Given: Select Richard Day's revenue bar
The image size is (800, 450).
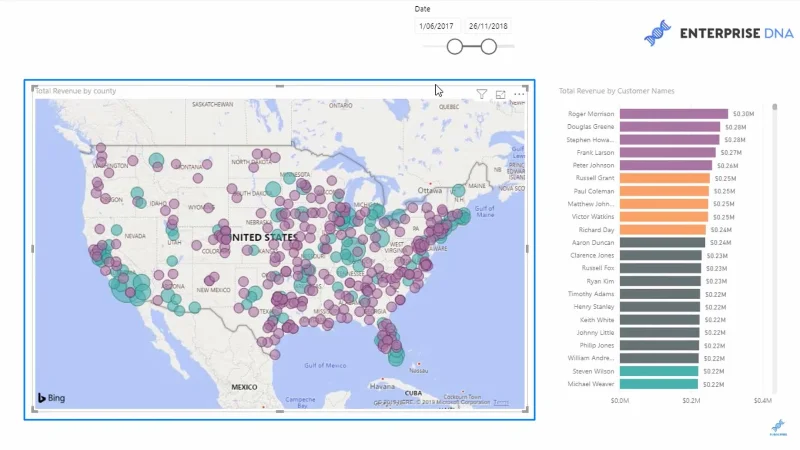Looking at the screenshot, I should click(x=663, y=230).
